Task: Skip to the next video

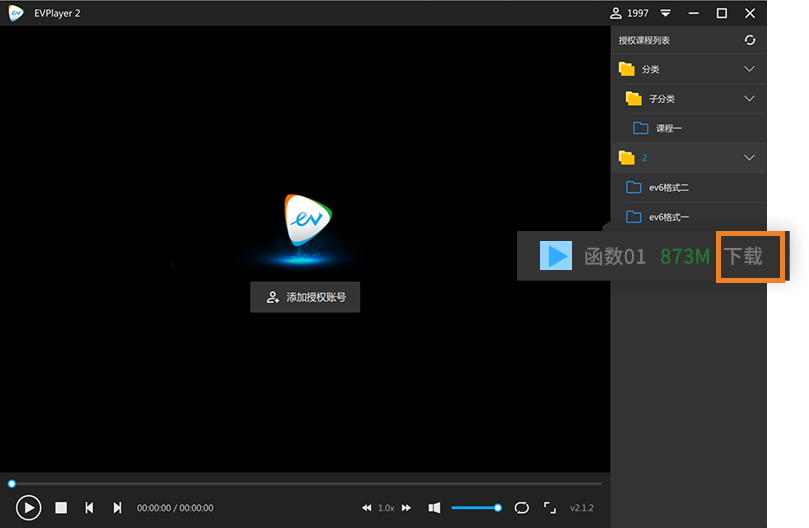Action: (x=117, y=508)
